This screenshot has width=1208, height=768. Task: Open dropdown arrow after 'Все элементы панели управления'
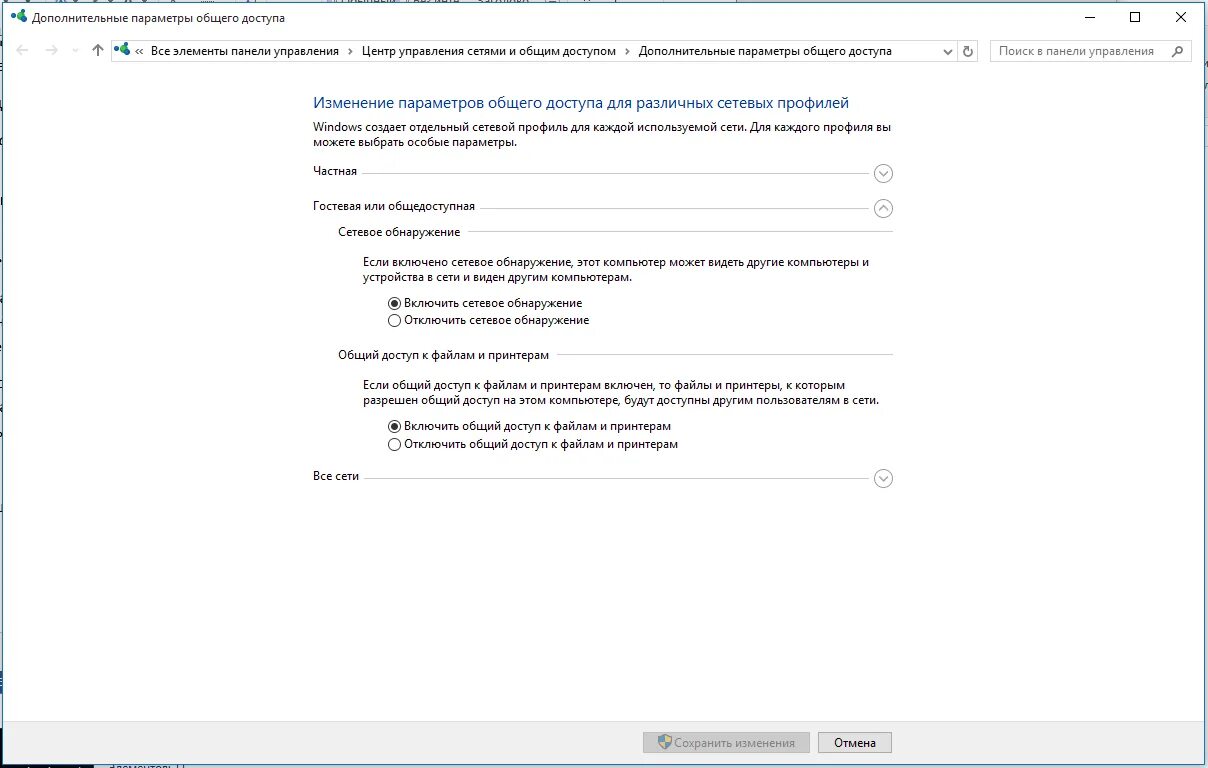[351, 51]
